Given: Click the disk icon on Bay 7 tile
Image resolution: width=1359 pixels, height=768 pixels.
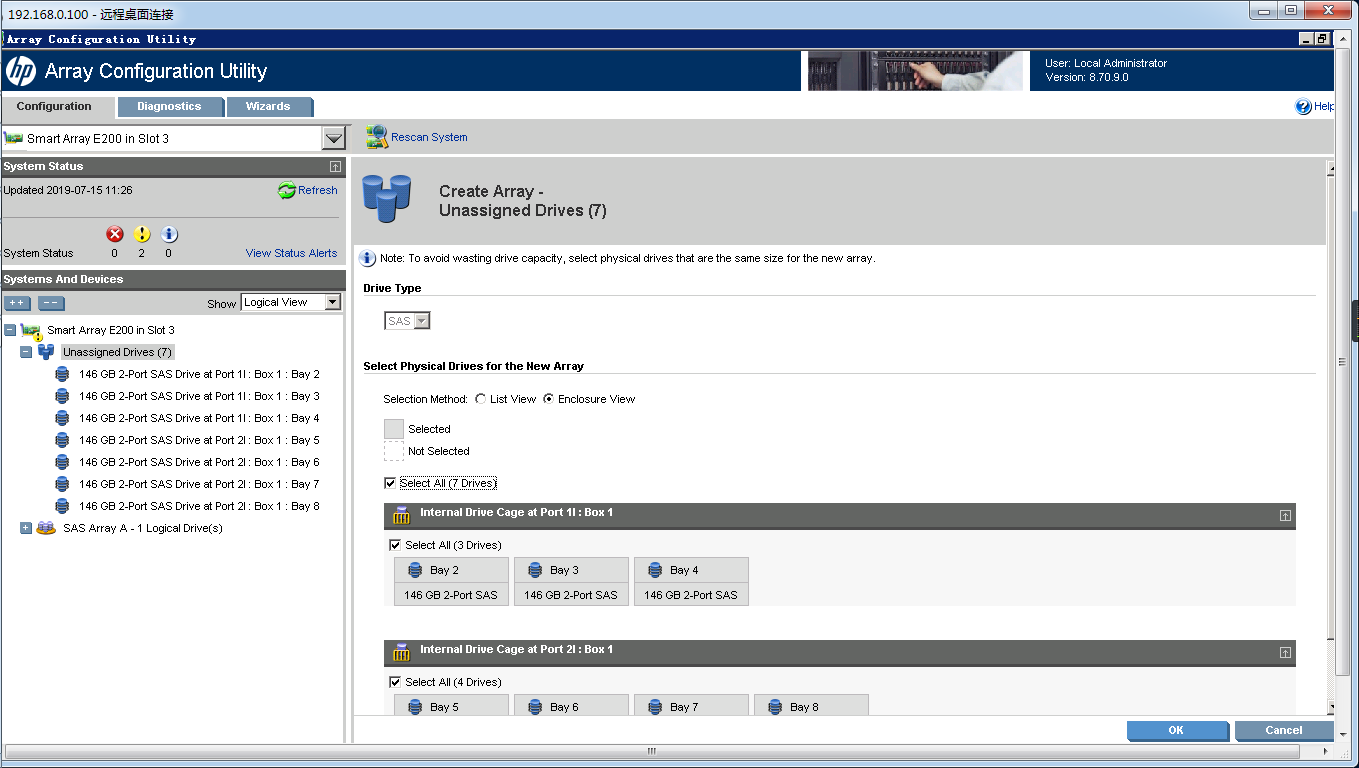Looking at the screenshot, I should [x=655, y=707].
